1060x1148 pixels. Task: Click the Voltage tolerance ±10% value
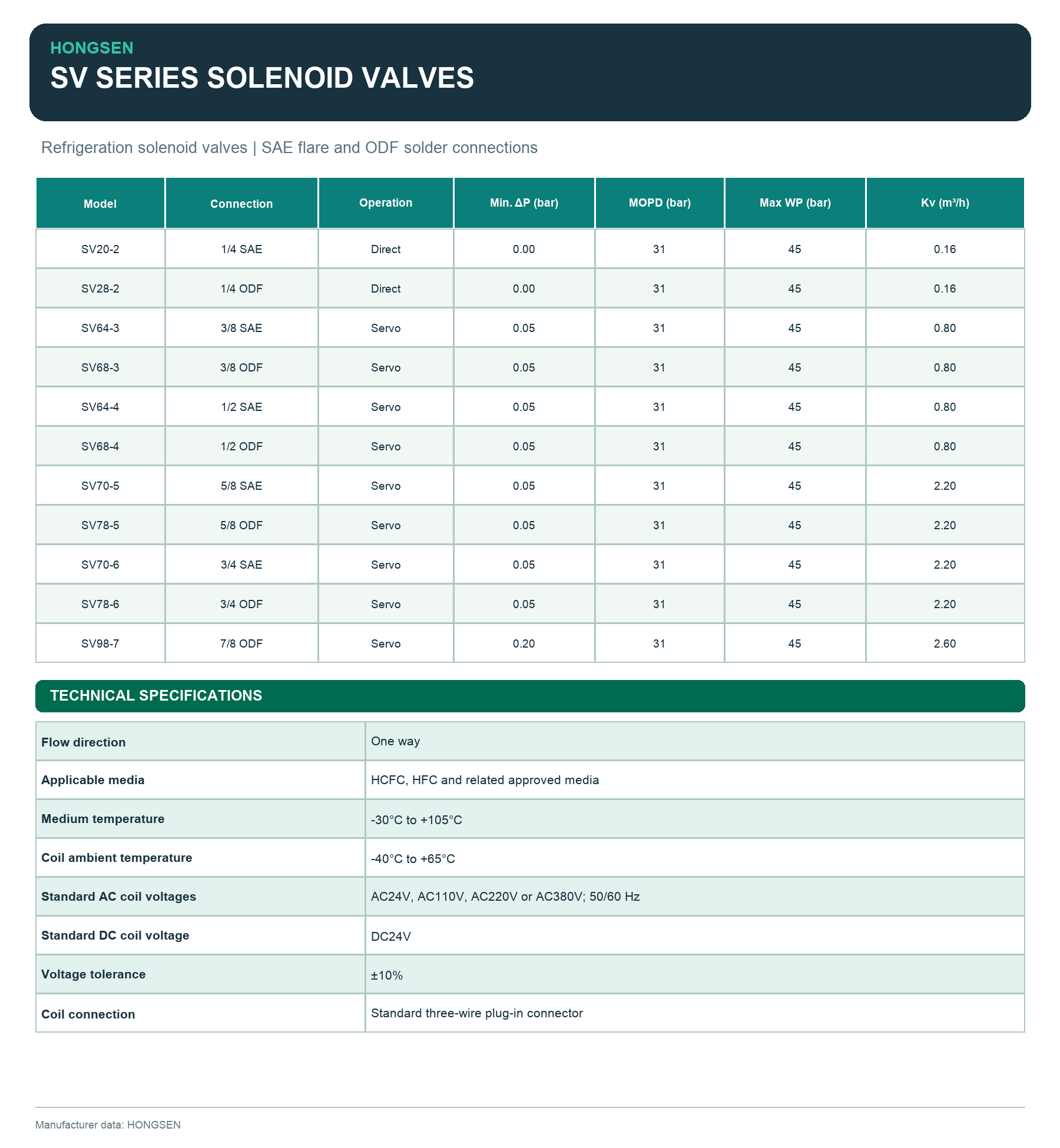387,975
